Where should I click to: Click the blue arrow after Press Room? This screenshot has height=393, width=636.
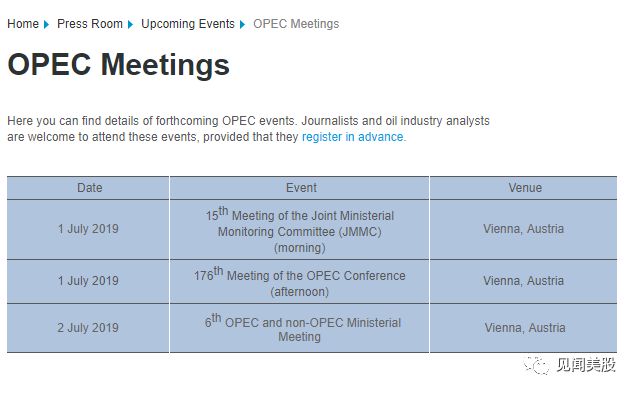(x=130, y=24)
